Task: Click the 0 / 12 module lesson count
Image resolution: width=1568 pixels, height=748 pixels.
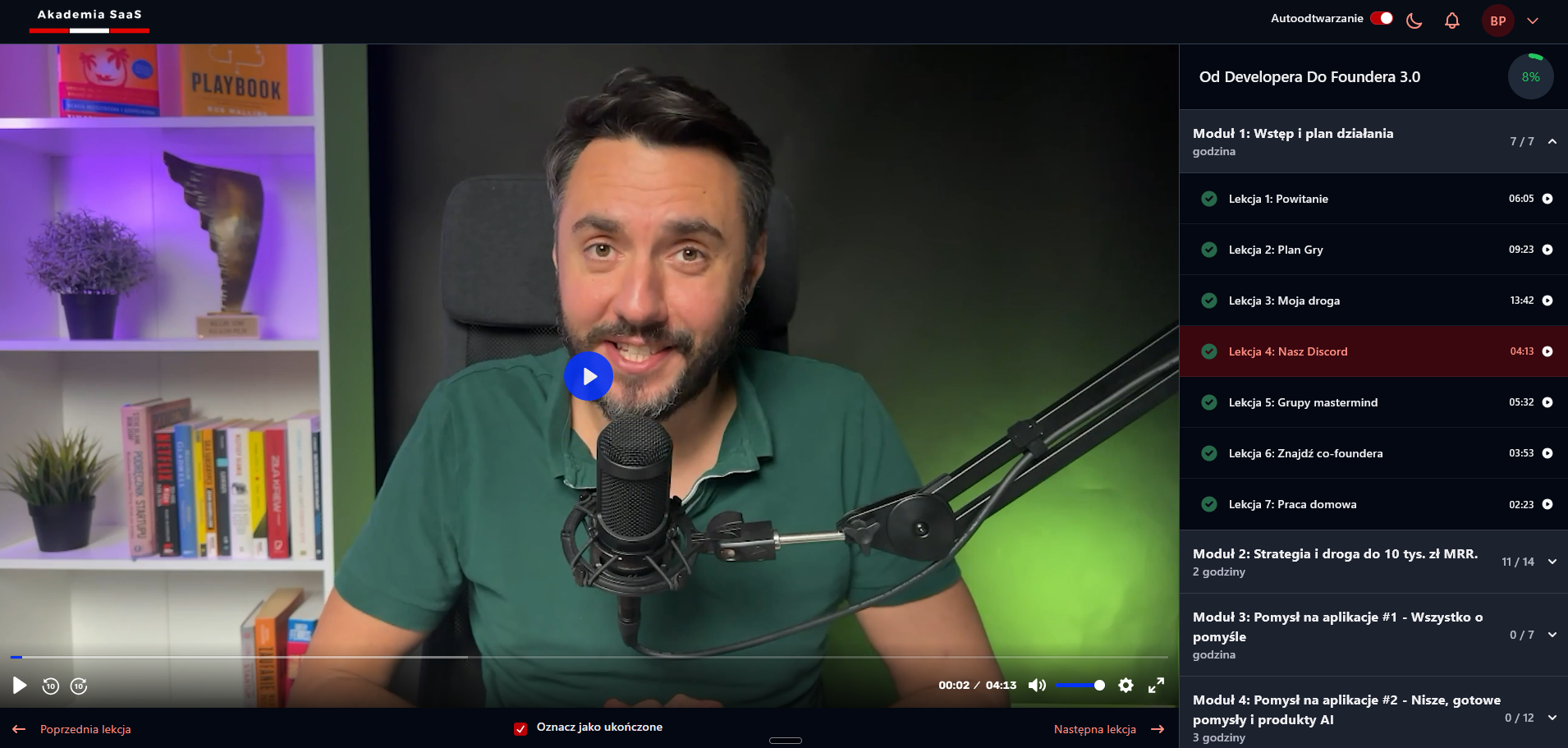Action: (1520, 718)
